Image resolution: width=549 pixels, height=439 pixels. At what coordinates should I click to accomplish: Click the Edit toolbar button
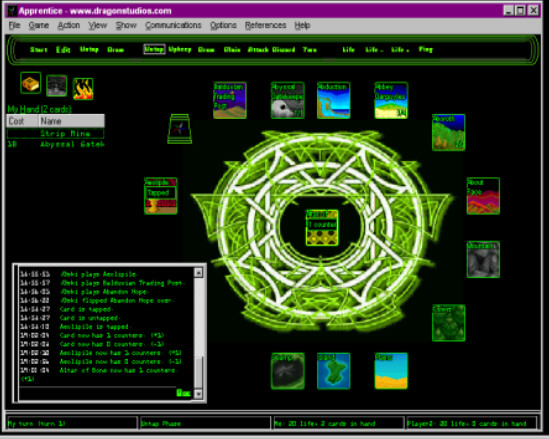(63, 50)
